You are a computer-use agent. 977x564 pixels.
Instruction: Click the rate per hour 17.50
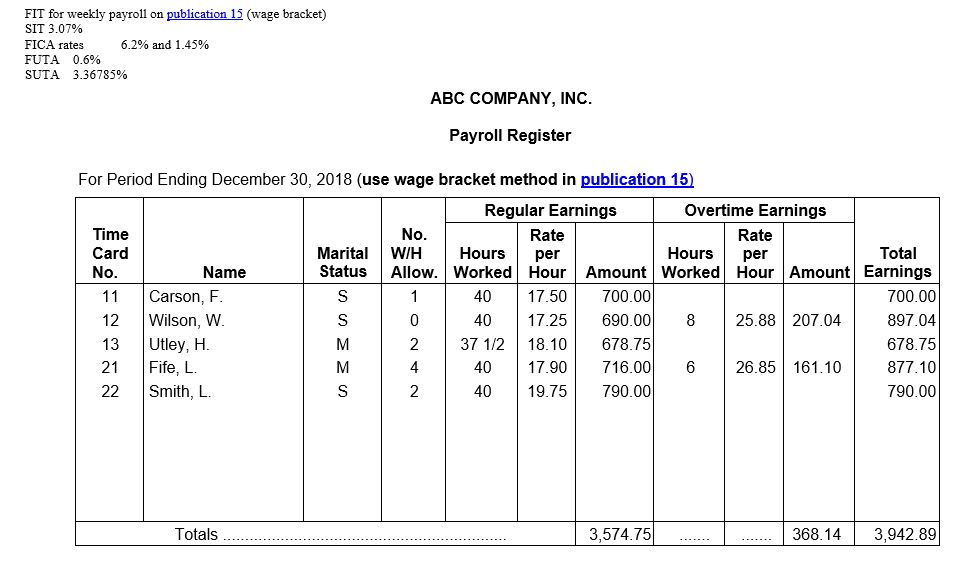point(547,297)
